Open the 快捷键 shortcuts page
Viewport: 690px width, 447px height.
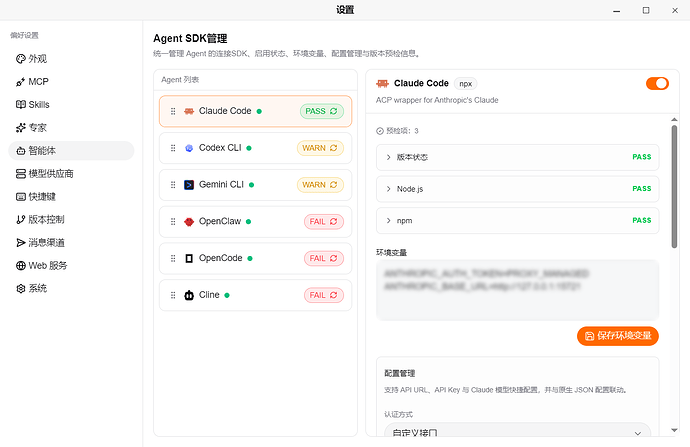point(71,197)
